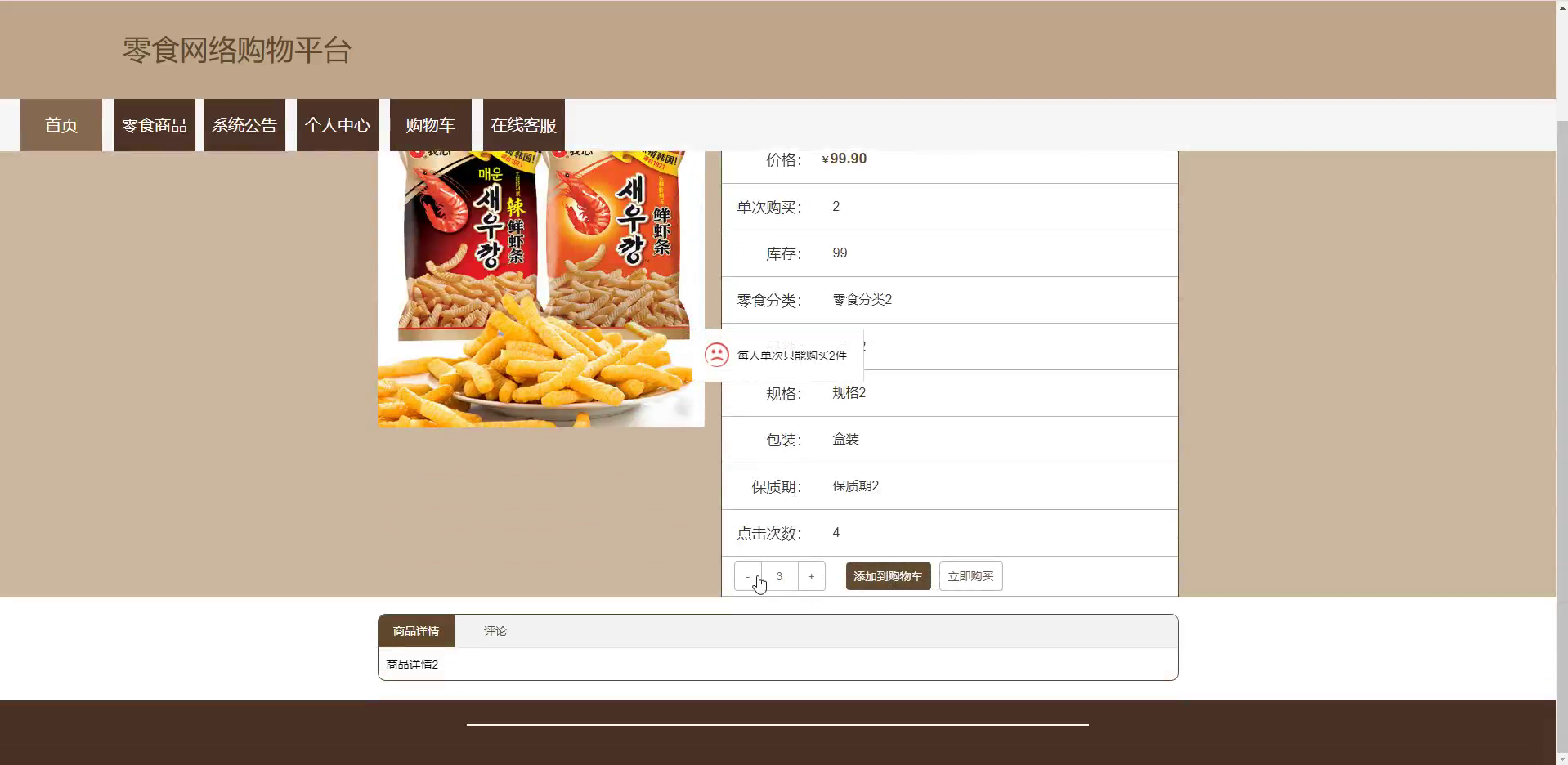Open the 零食商品 menu item
This screenshot has height=765, width=1568.
155,125
